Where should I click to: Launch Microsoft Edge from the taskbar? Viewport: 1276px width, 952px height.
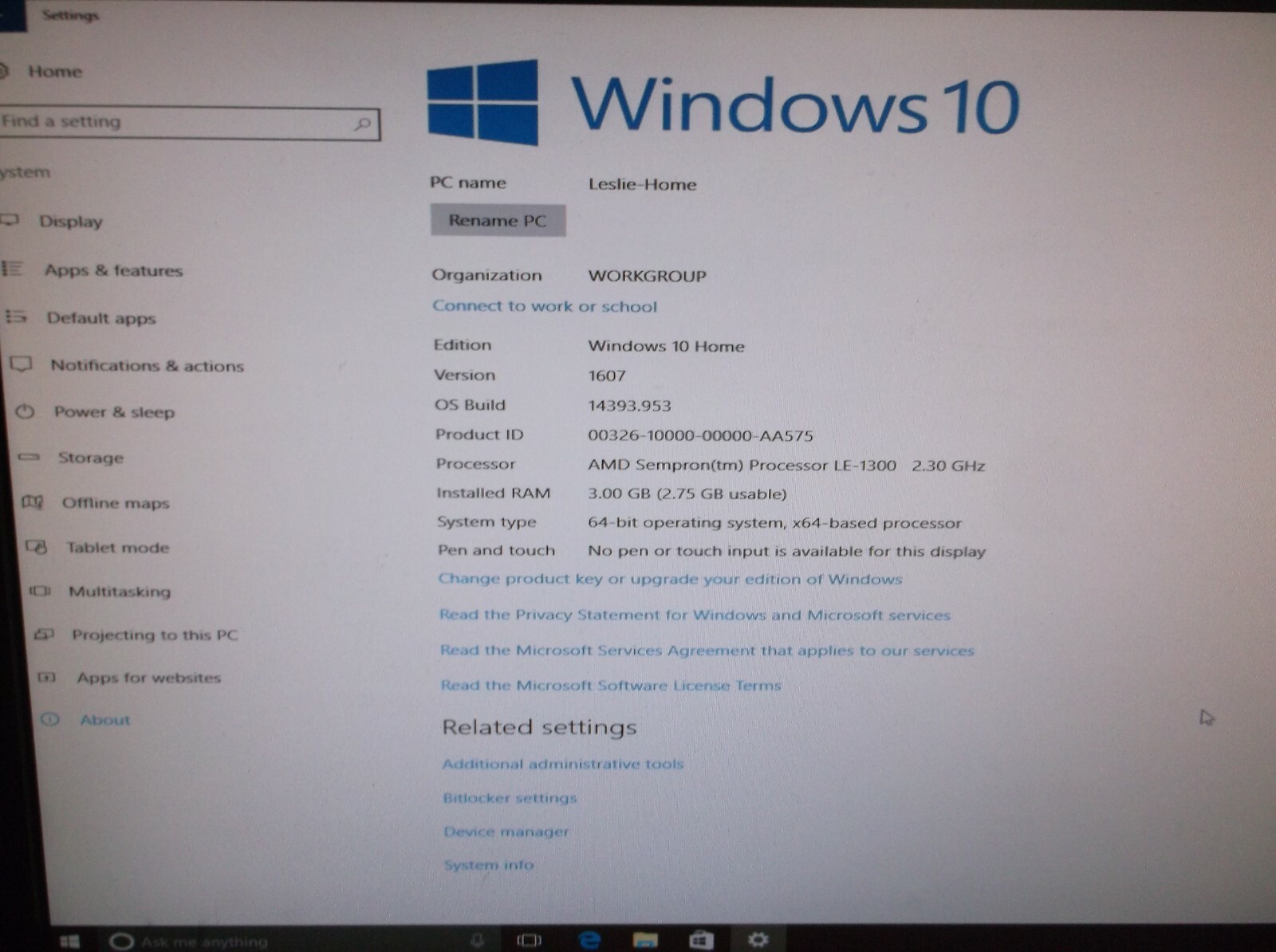[x=589, y=940]
